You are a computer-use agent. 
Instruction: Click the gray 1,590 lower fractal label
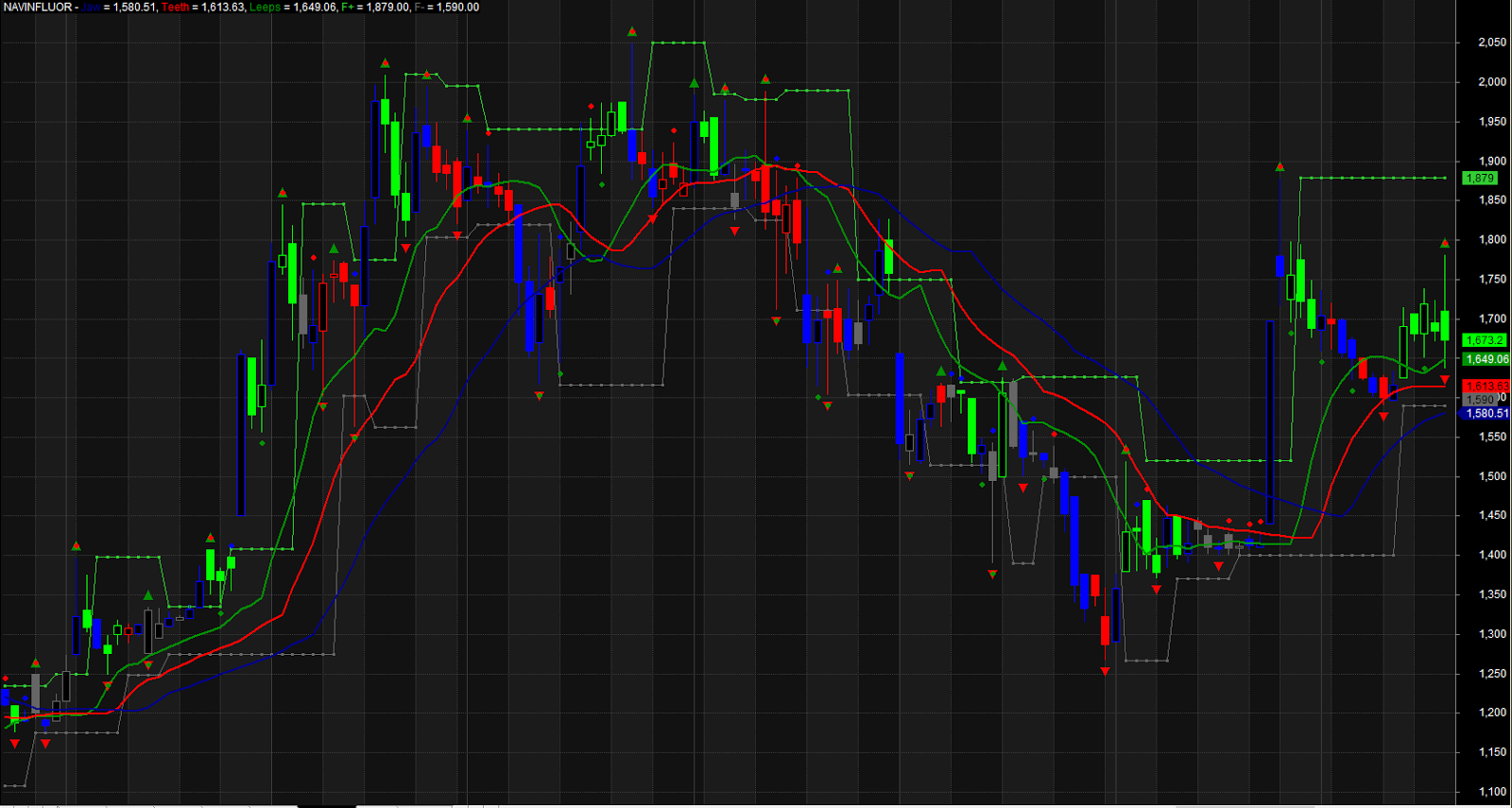coord(1481,400)
